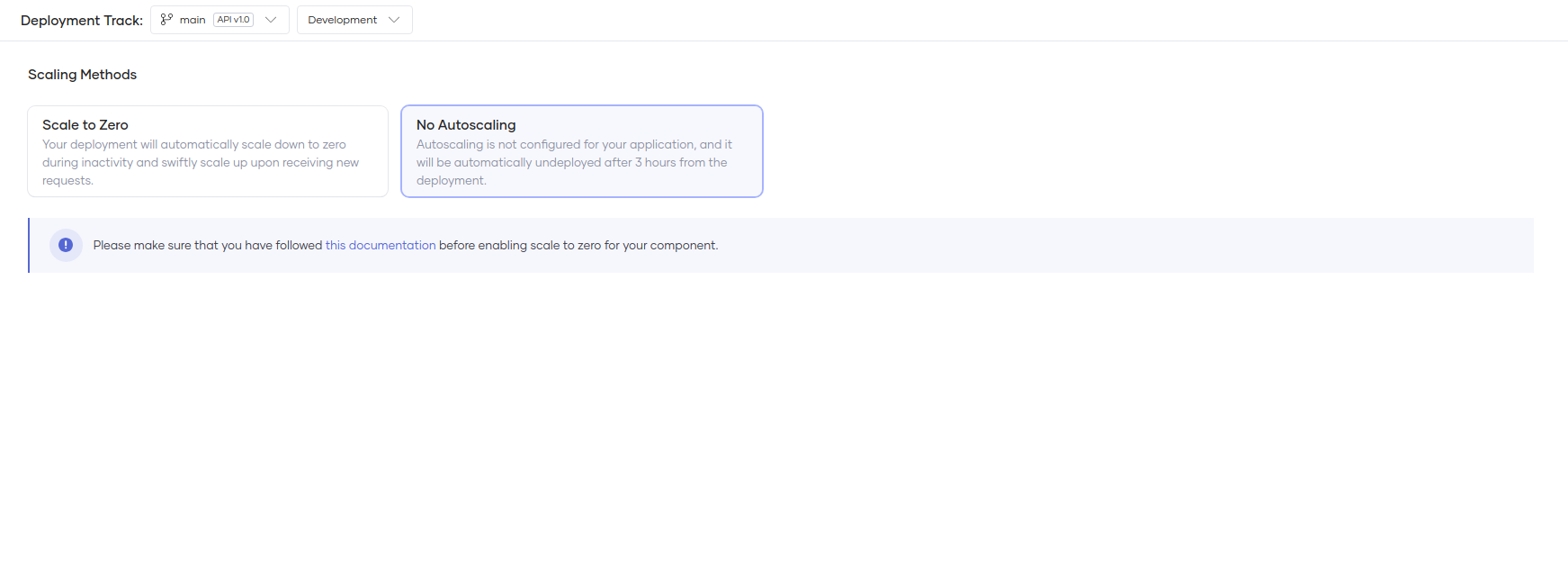Click the git branch icon beside main

click(166, 19)
